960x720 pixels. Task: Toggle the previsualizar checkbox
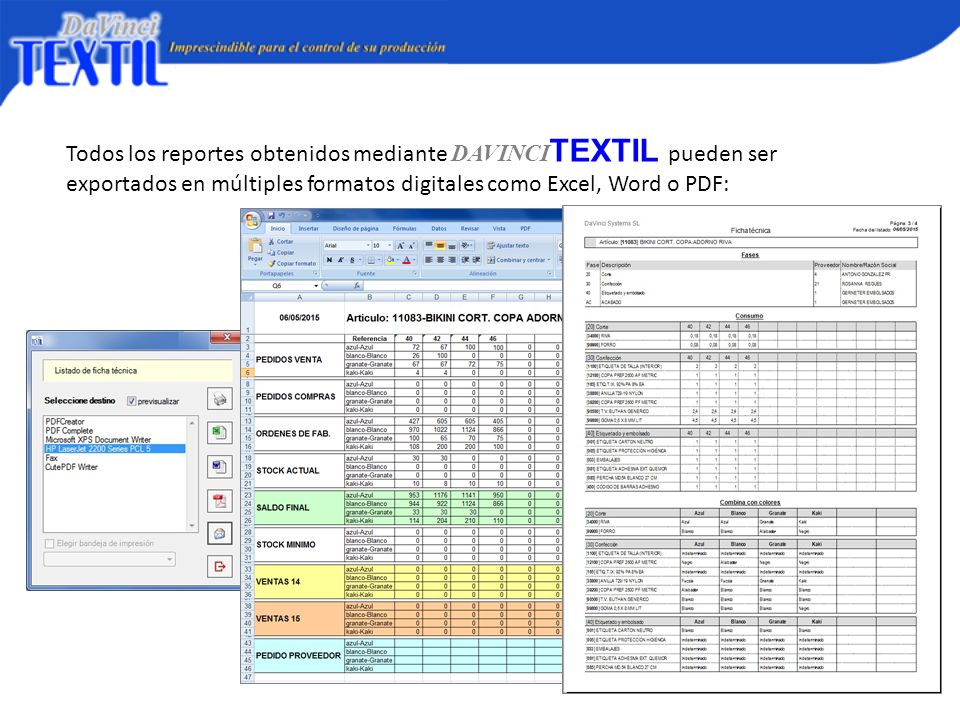[131, 401]
